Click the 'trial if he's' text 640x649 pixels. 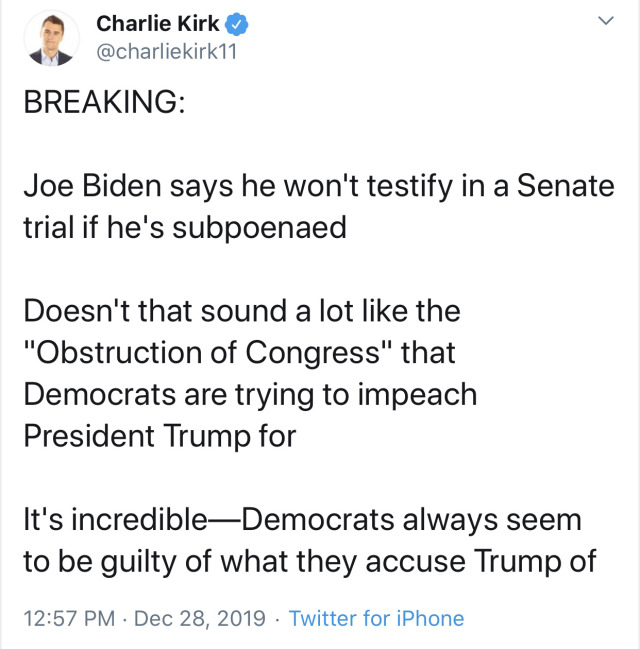[94, 228]
